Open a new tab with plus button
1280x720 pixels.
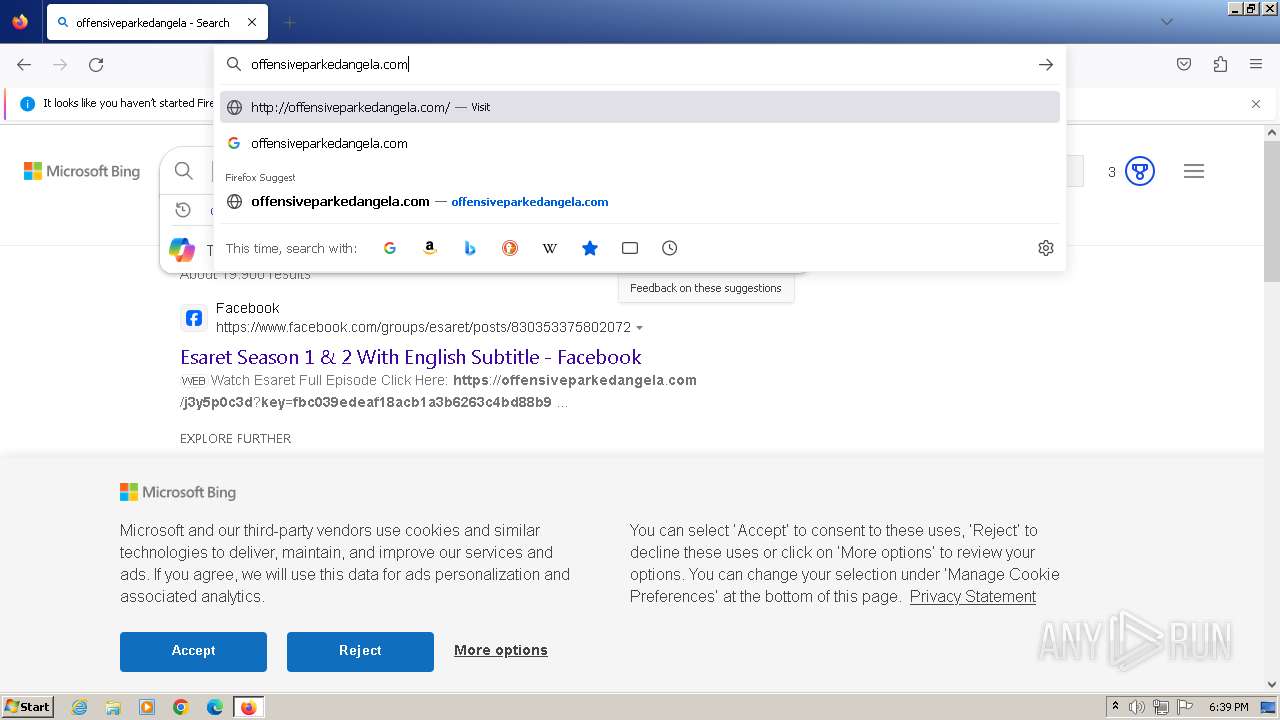[289, 22]
